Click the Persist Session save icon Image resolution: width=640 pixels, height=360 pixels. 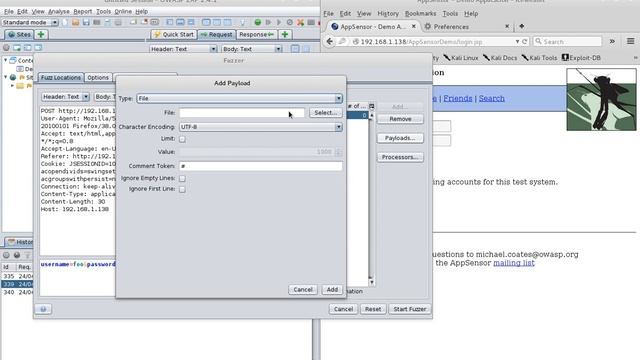coord(86,22)
